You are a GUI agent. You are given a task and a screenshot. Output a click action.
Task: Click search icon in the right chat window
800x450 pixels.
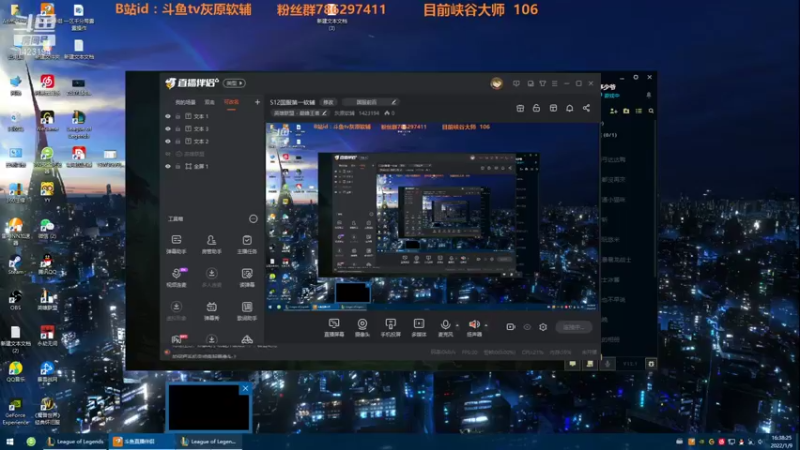click(x=651, y=111)
